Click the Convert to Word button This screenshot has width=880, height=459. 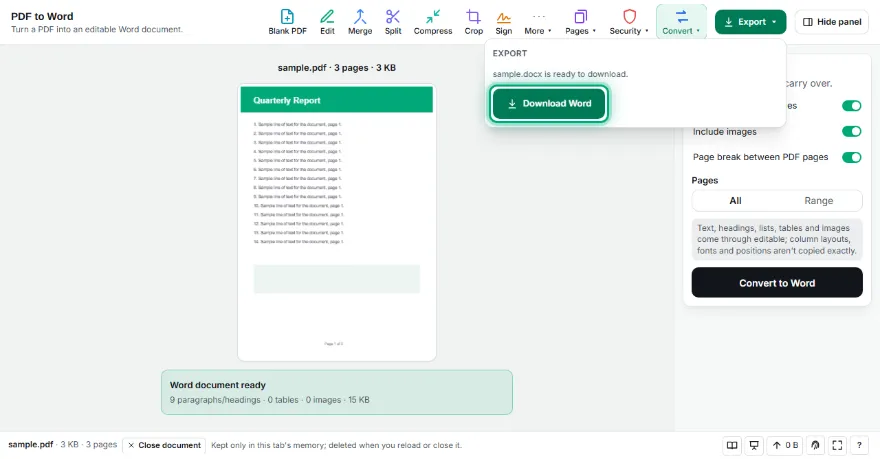tap(777, 282)
